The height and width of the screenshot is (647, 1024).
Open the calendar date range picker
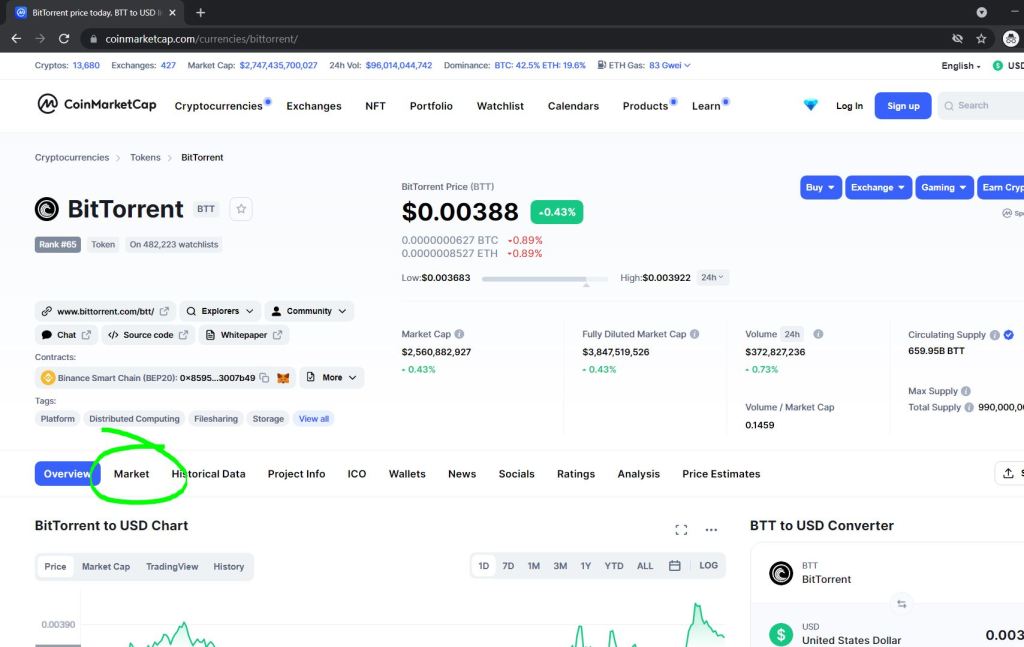click(x=674, y=566)
